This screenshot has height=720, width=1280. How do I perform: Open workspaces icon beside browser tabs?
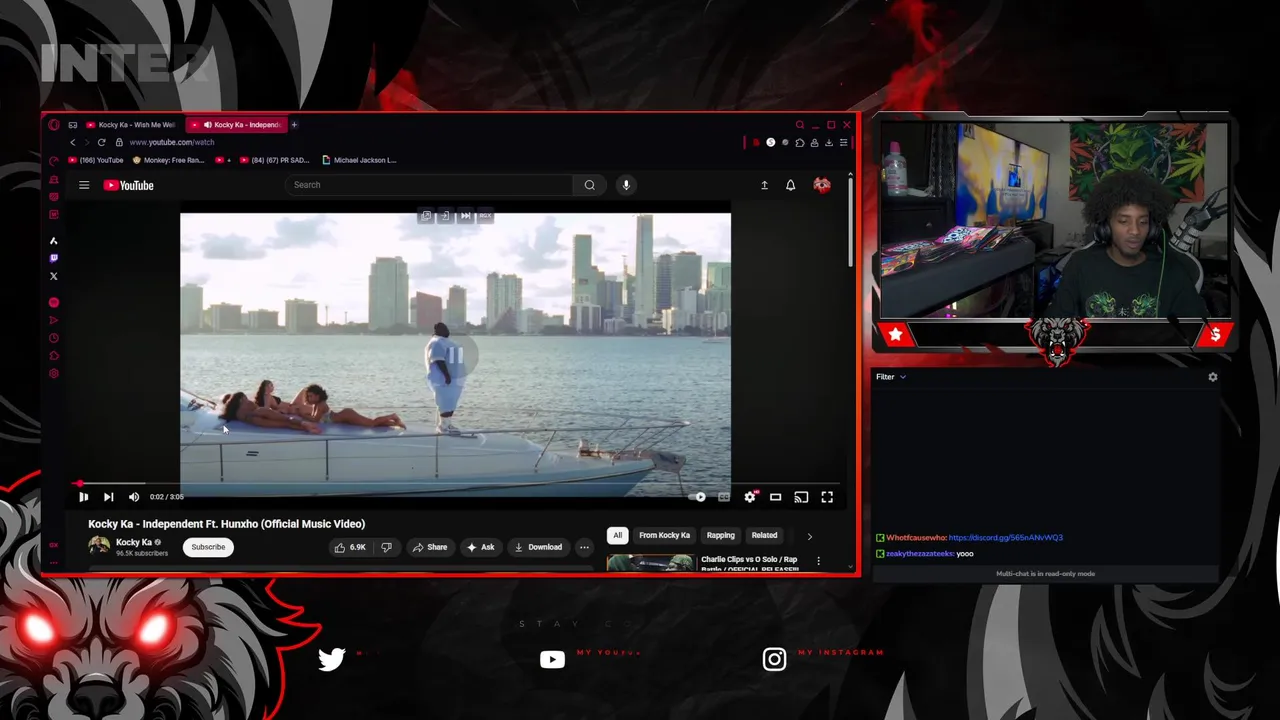tap(72, 125)
